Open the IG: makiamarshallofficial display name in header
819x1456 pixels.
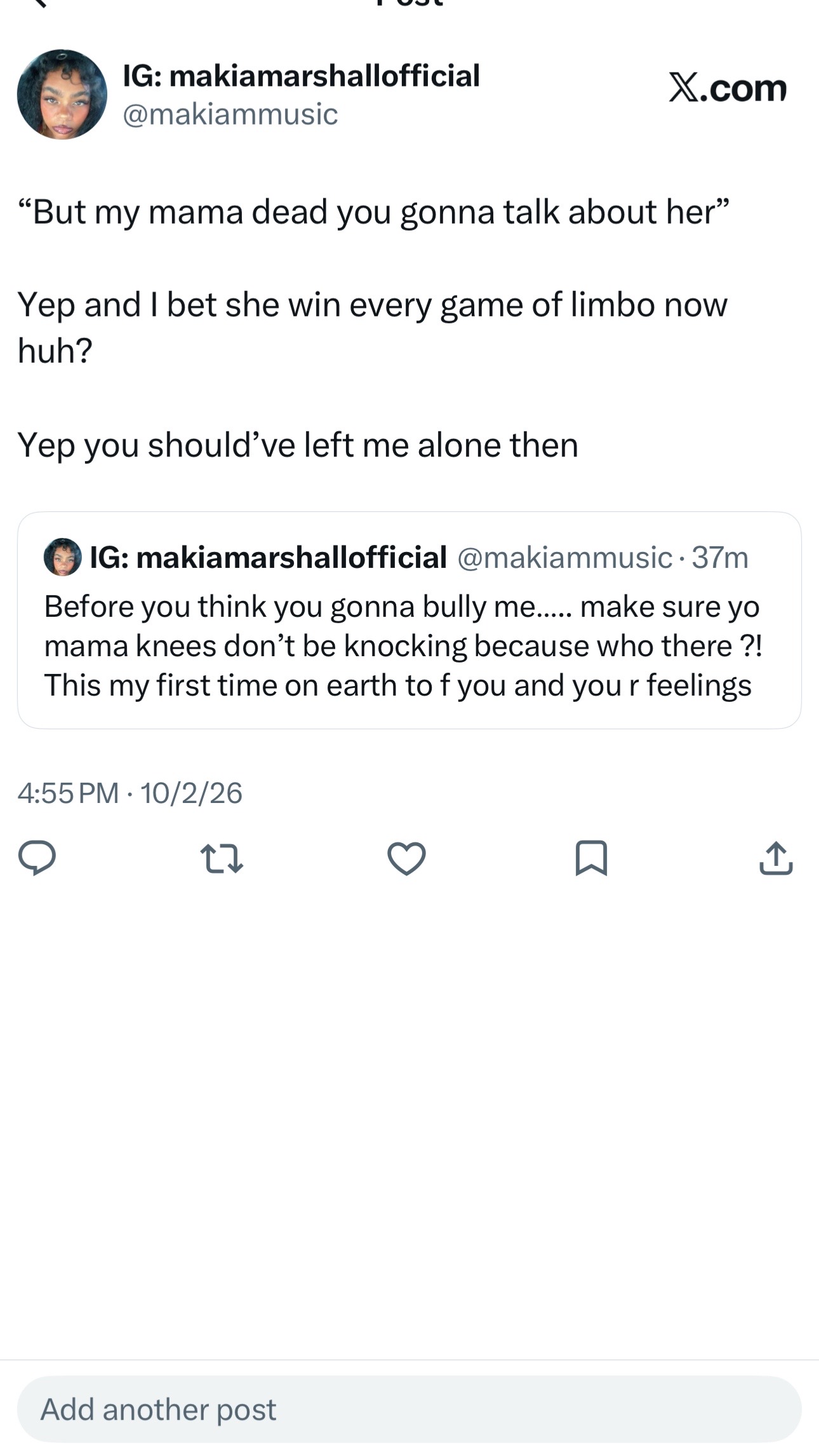pyautogui.click(x=301, y=76)
